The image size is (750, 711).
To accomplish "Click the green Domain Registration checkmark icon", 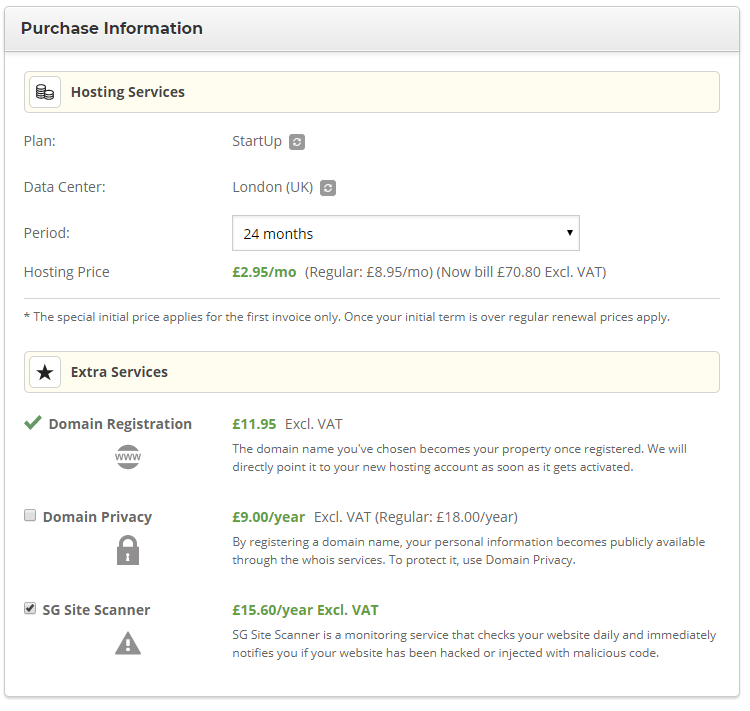I will (33, 424).
